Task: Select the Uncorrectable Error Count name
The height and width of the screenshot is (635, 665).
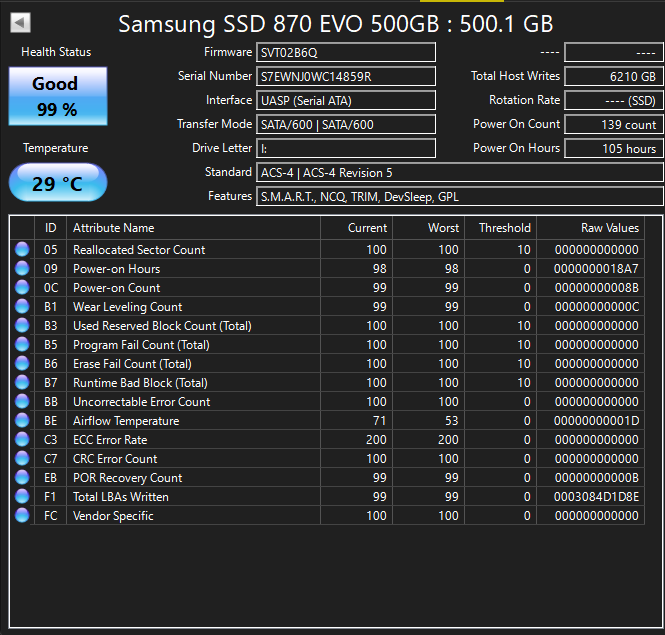Action: (142, 401)
